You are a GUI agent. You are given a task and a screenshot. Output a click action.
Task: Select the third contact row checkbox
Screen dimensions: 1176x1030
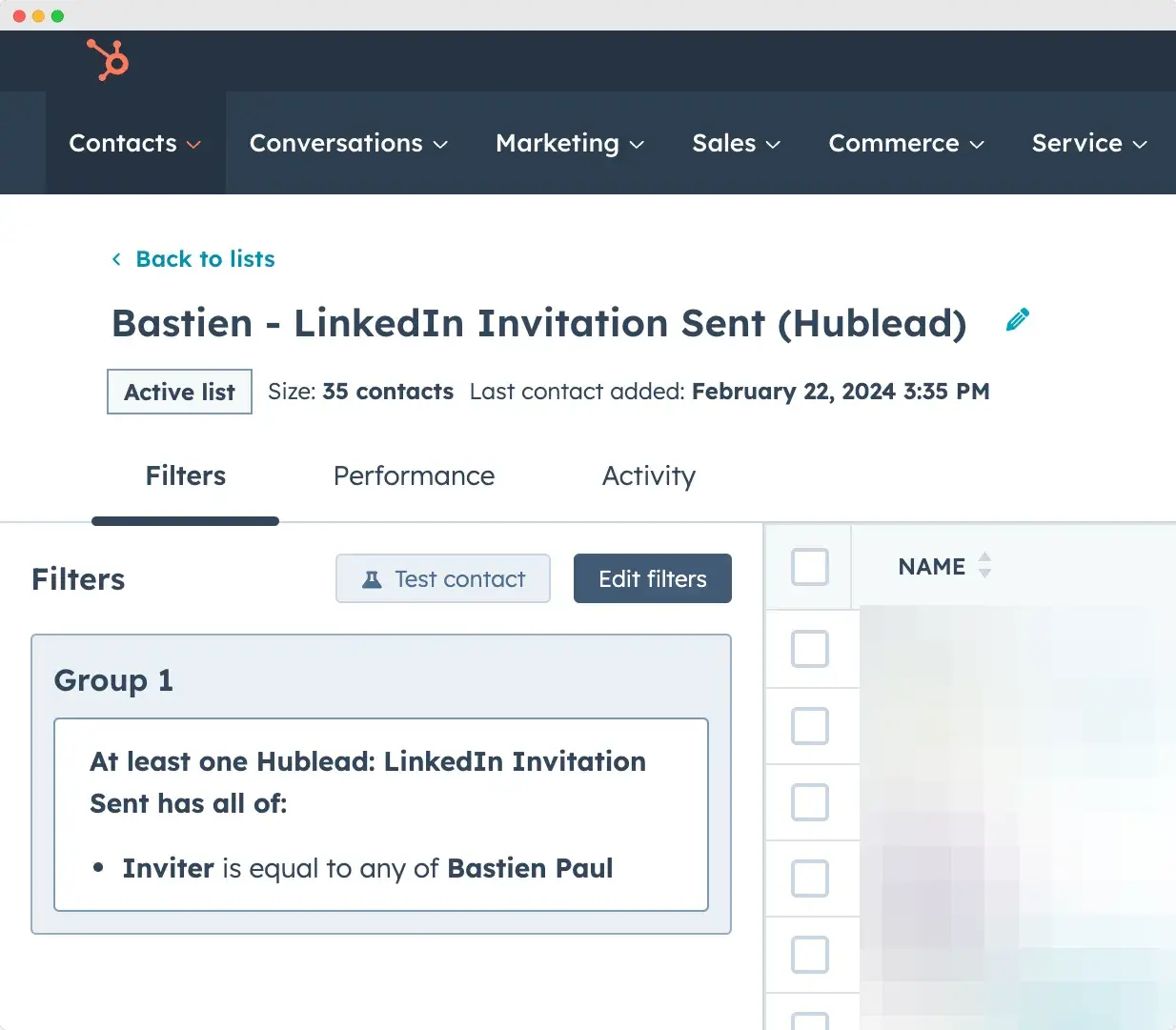810,802
